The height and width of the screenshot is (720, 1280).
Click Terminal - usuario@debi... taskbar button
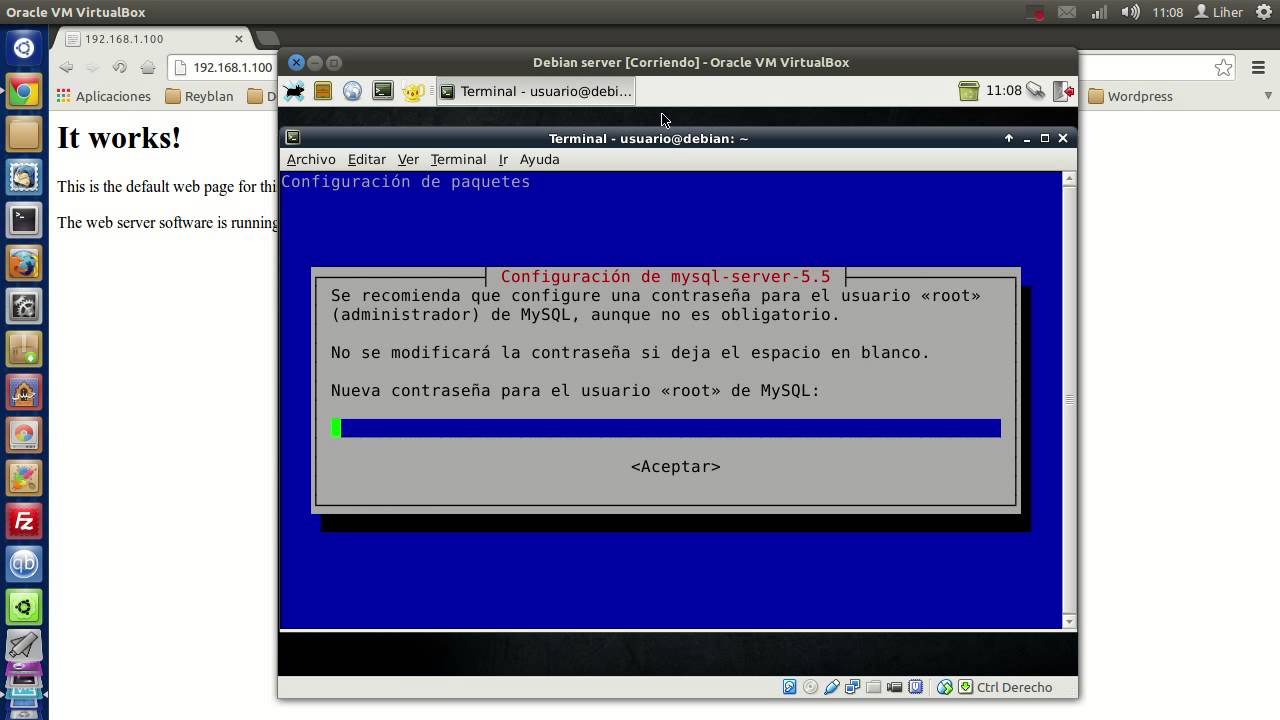click(x=536, y=91)
